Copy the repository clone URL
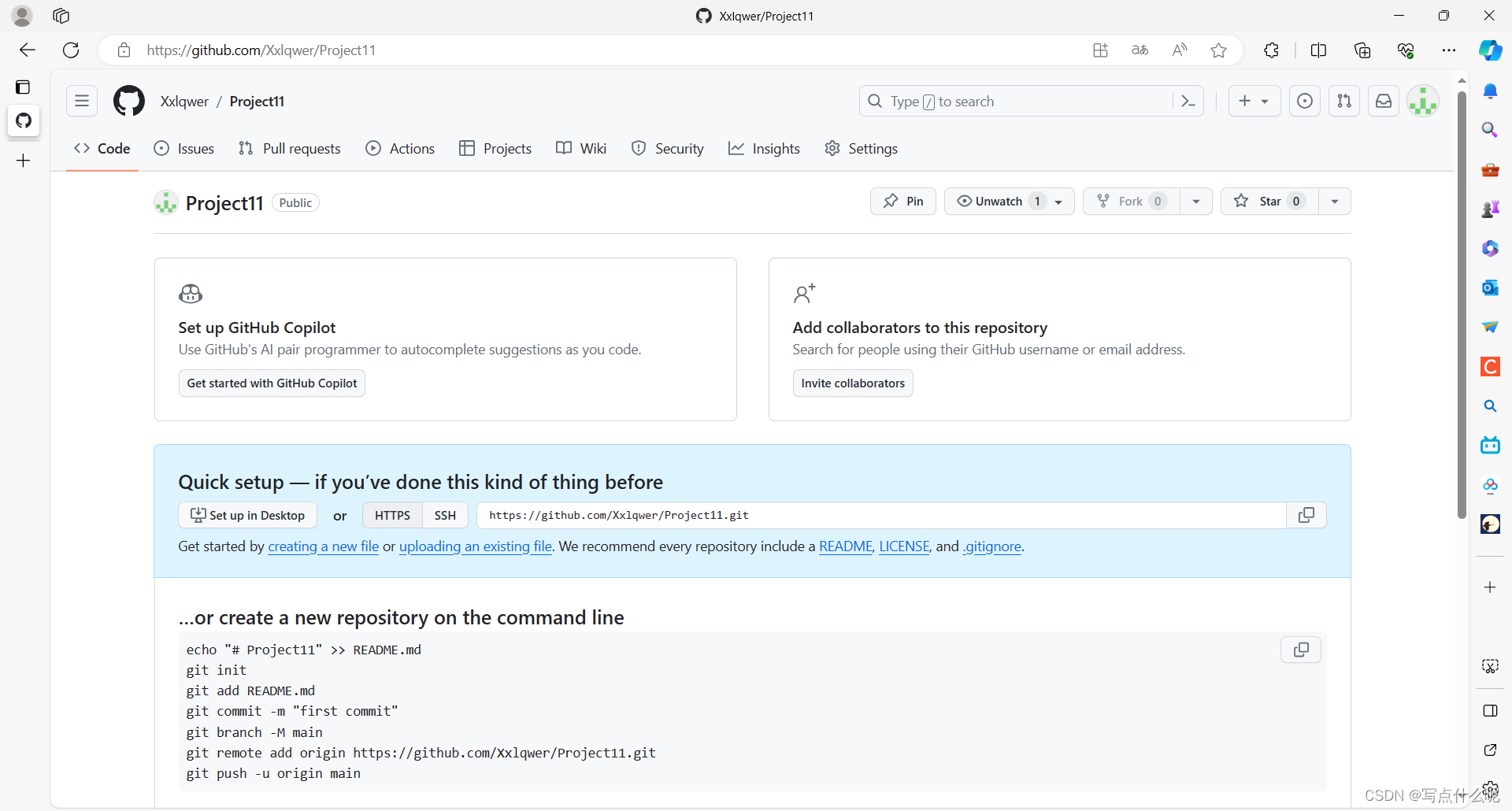The width and height of the screenshot is (1512, 811). coord(1306,515)
